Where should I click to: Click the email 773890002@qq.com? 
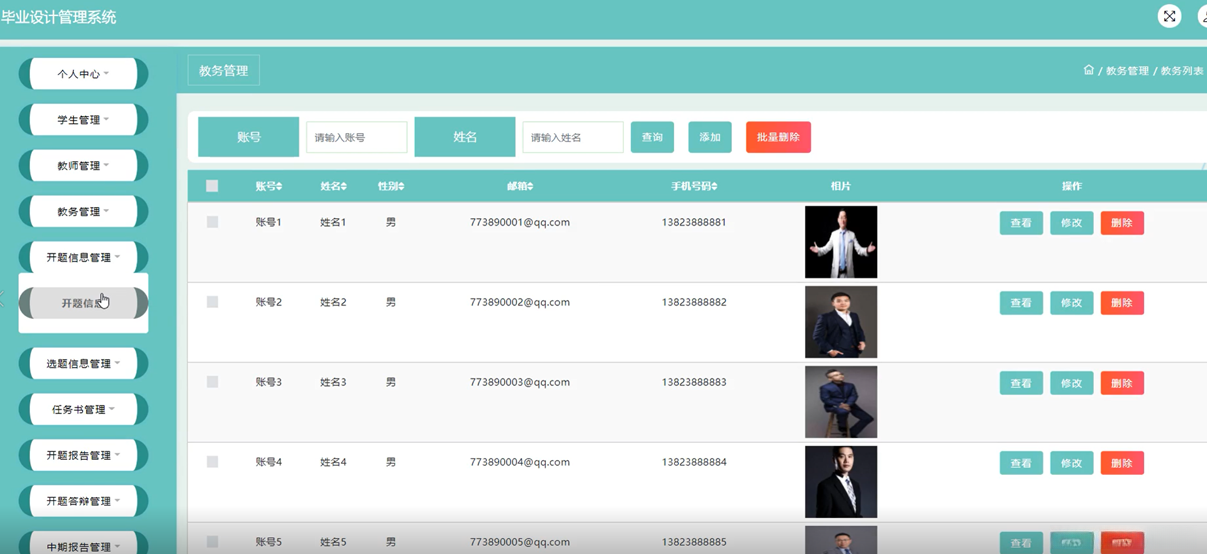pyautogui.click(x=520, y=302)
